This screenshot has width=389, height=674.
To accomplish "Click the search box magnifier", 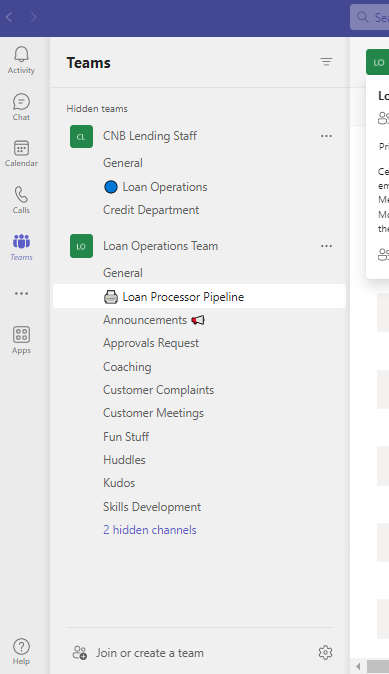I will tap(363, 17).
